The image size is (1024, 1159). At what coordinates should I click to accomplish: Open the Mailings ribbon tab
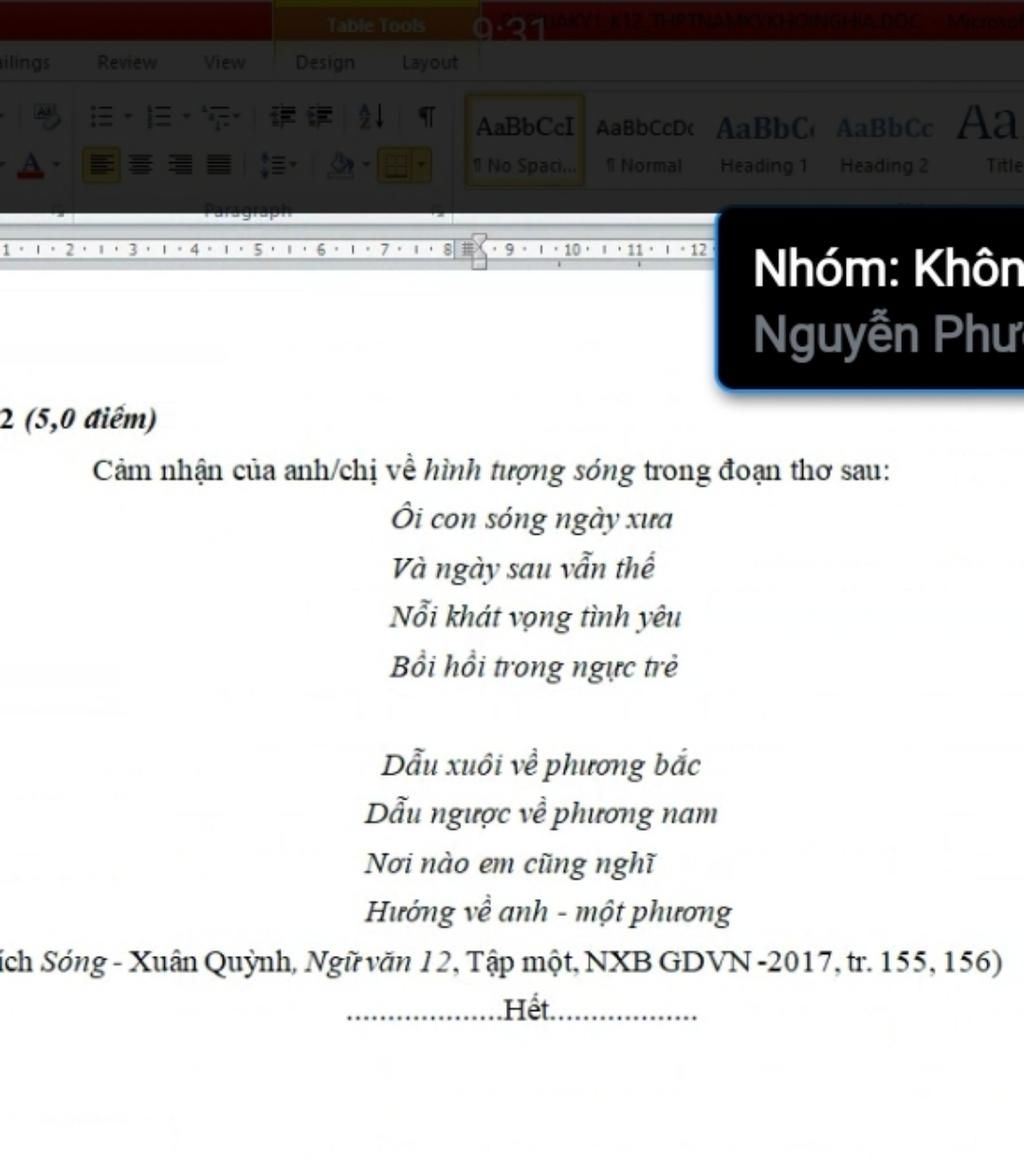[24, 62]
